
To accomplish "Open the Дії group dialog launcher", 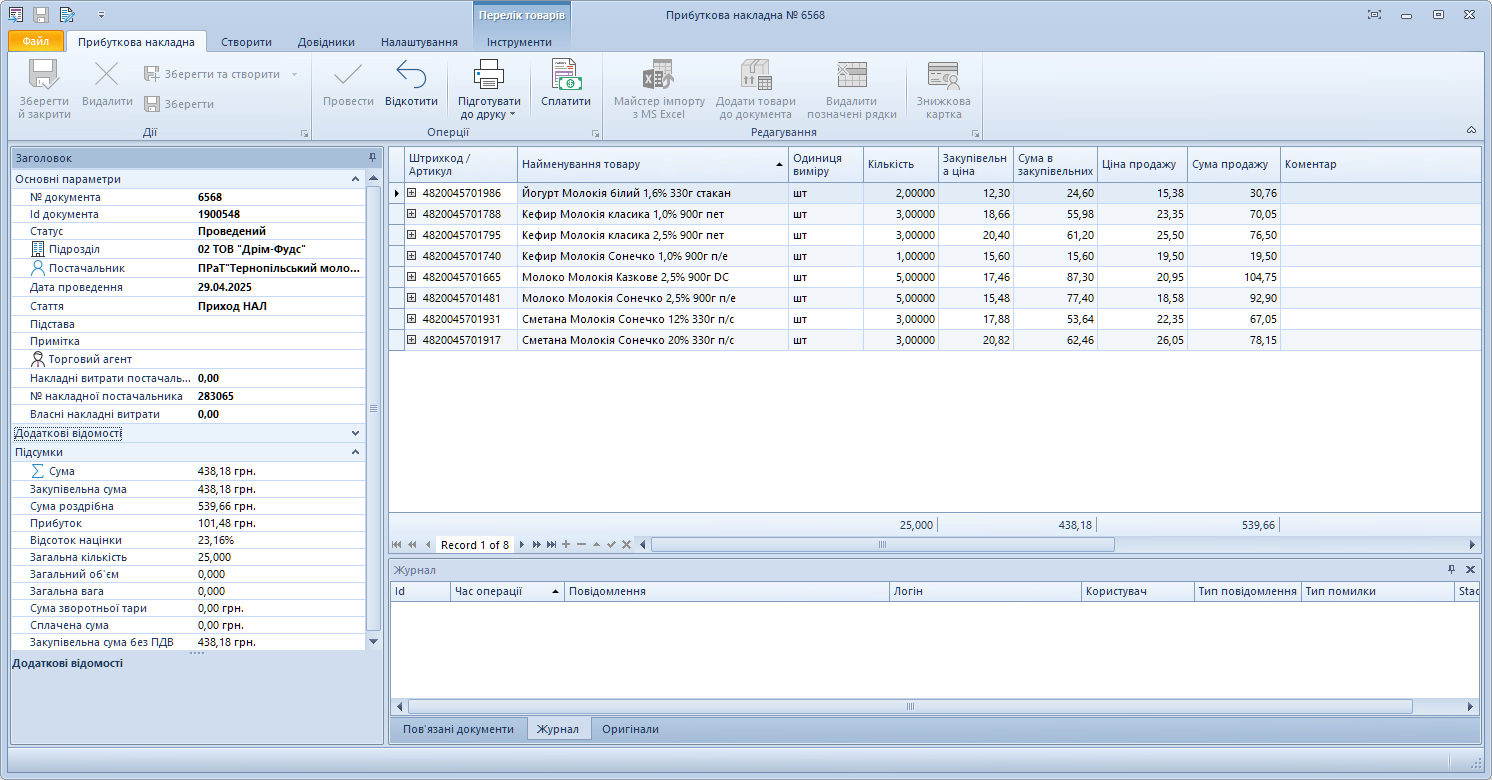I will [303, 133].
